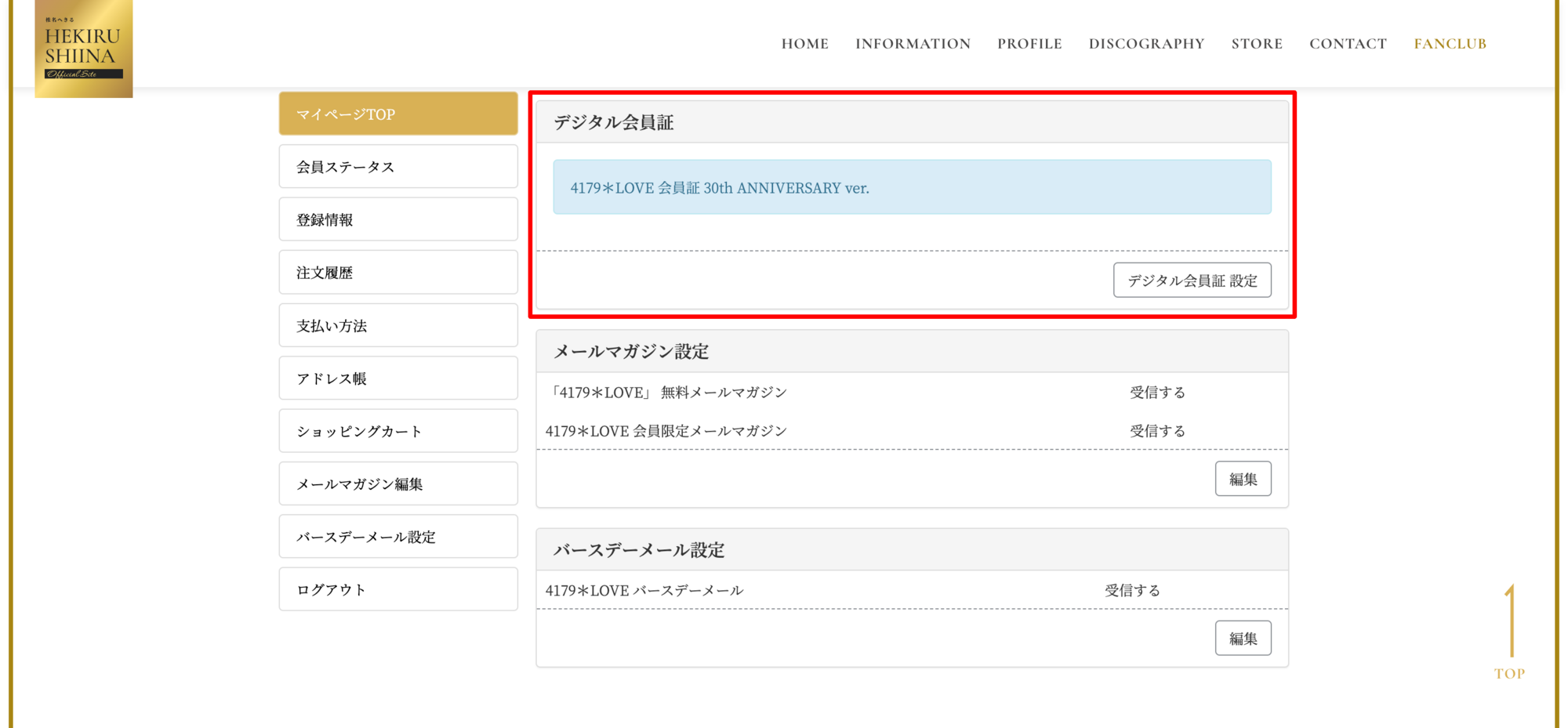Select FANCLUB in the top navigation
Image resolution: width=1568 pixels, height=728 pixels.
1450,44
